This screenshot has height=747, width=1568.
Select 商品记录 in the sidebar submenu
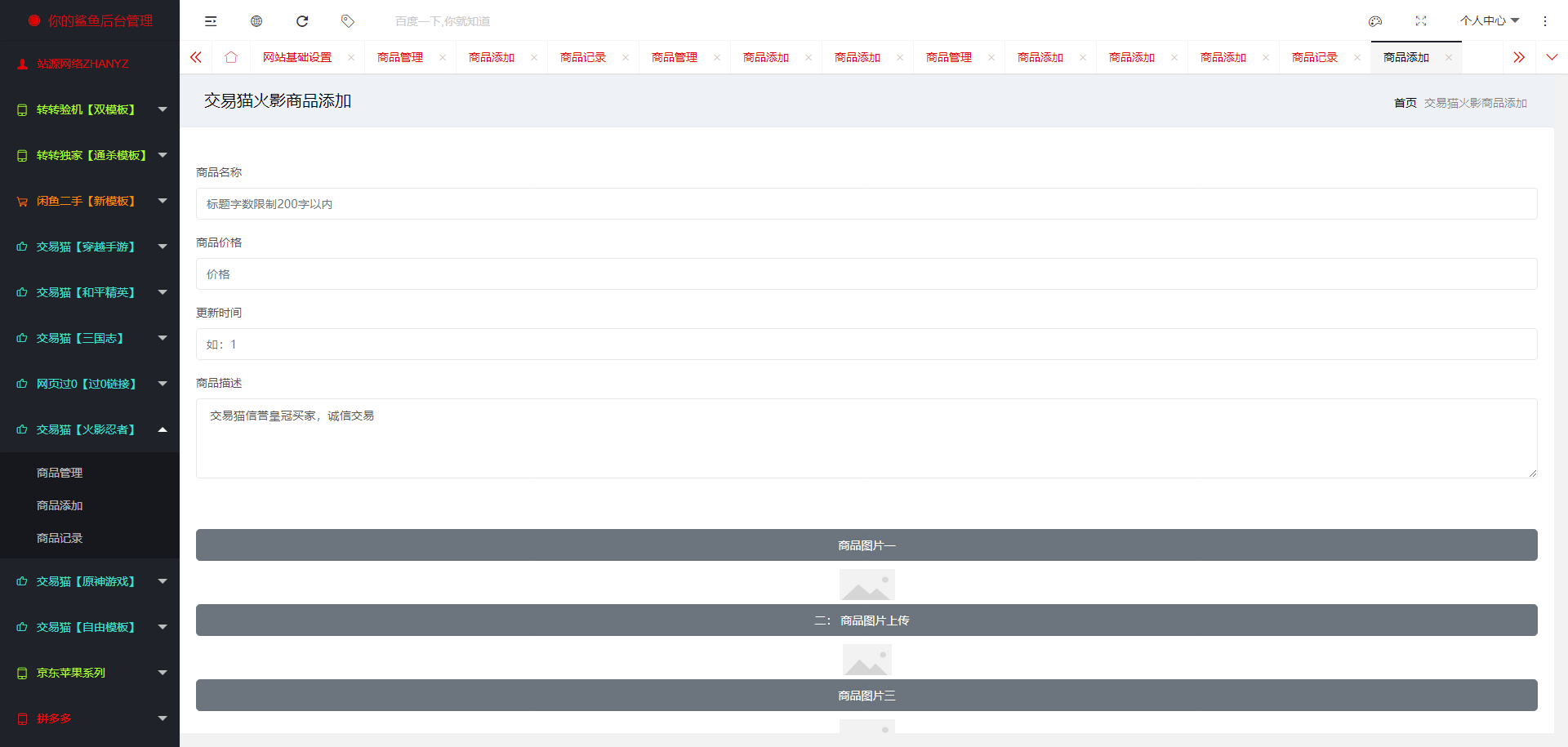tap(60, 538)
